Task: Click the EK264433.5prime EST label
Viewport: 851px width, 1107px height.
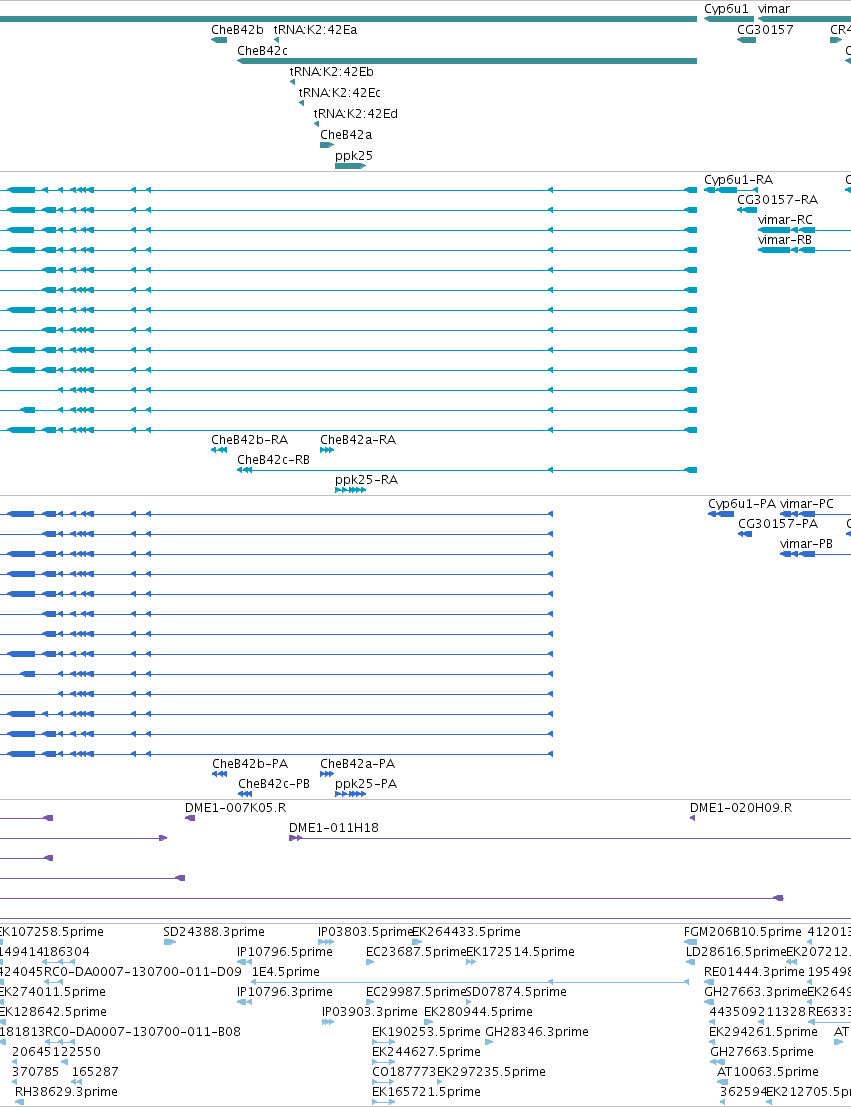Action: (x=466, y=932)
